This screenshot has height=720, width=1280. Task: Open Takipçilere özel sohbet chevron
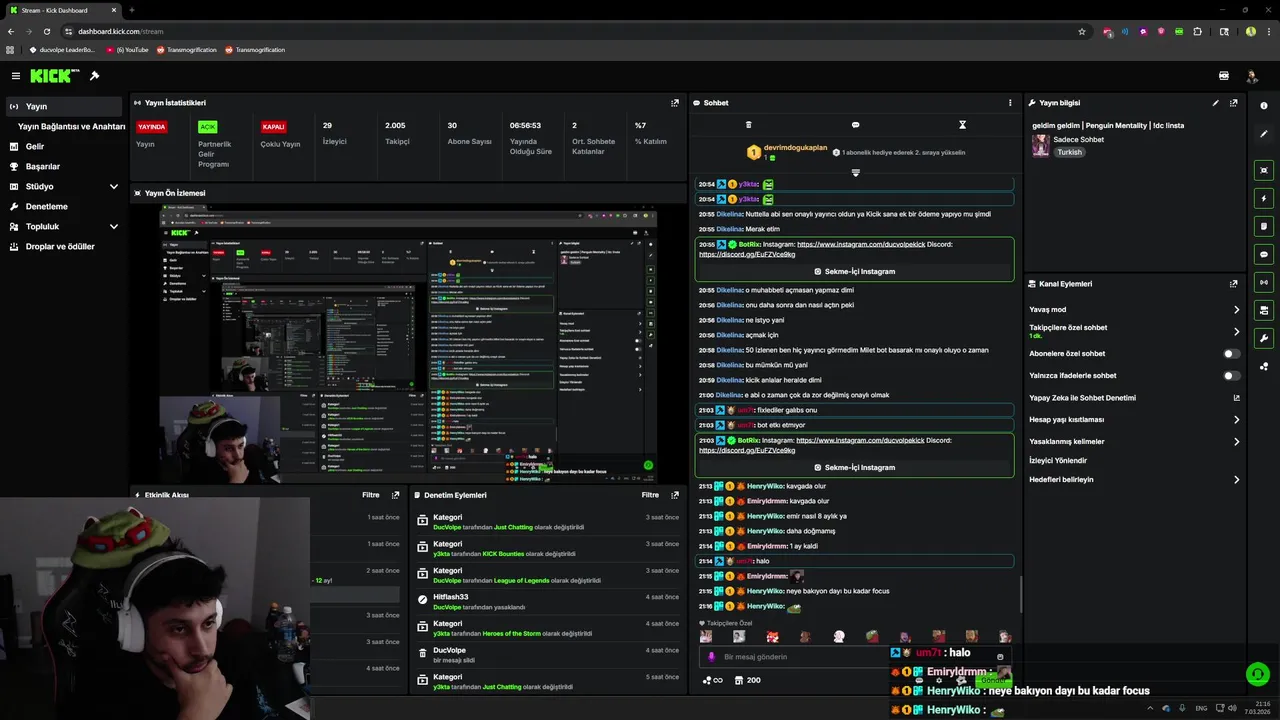(x=1236, y=332)
